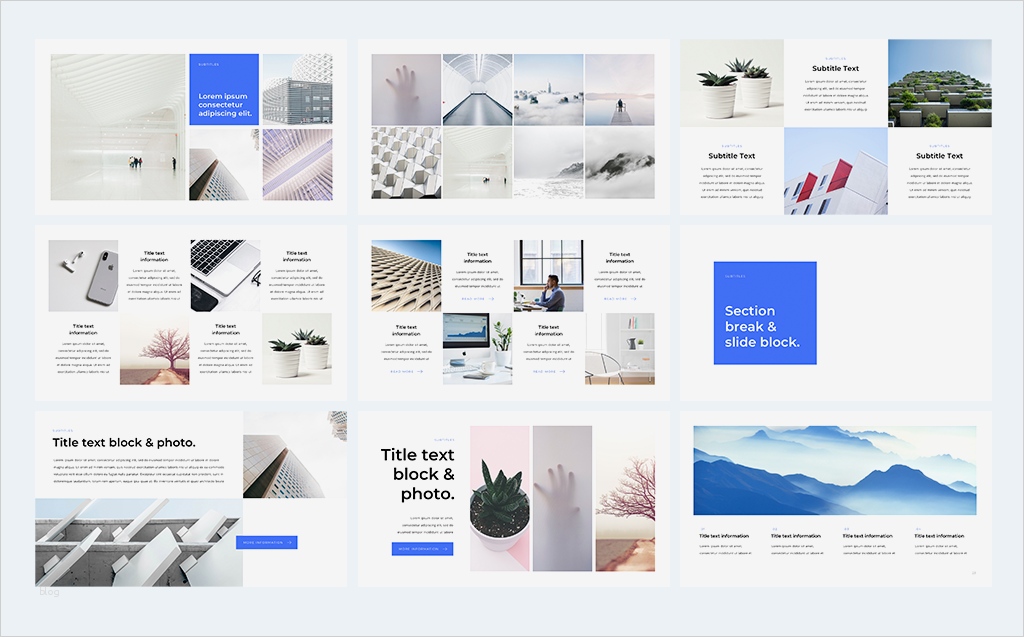Select the white concrete beams photo
Viewport: 1024px width, 637px height.
point(139,542)
